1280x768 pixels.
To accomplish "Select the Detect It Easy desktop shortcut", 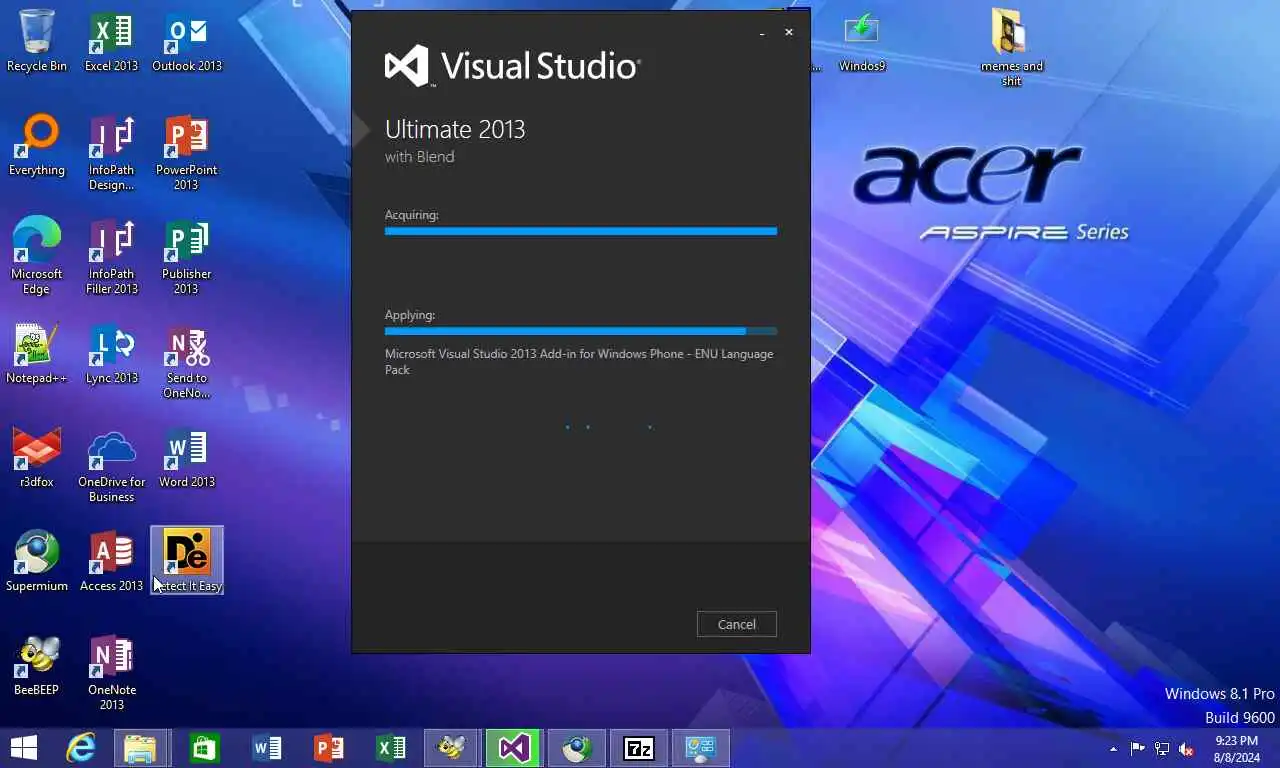I will coord(187,560).
